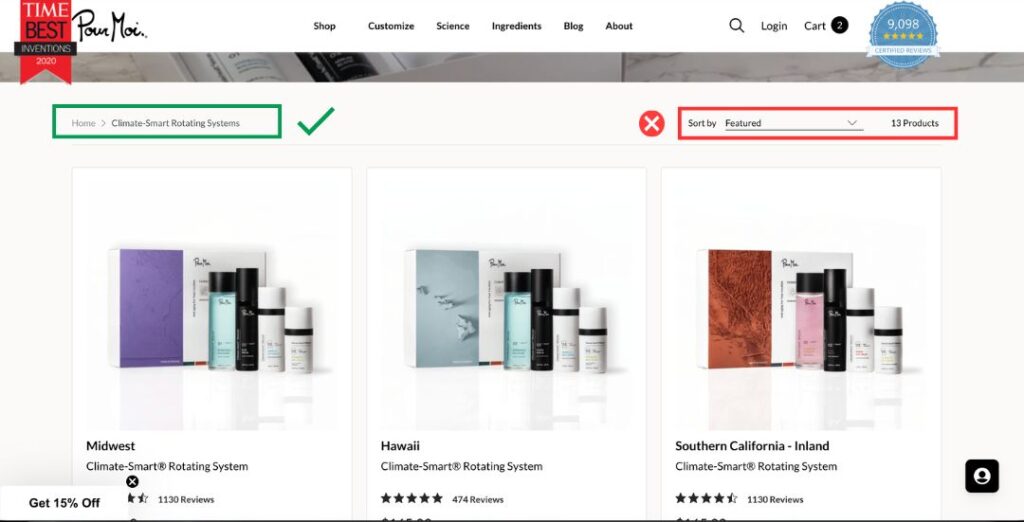
Task: Expand the Sort by Featured dropdown
Action: [794, 123]
